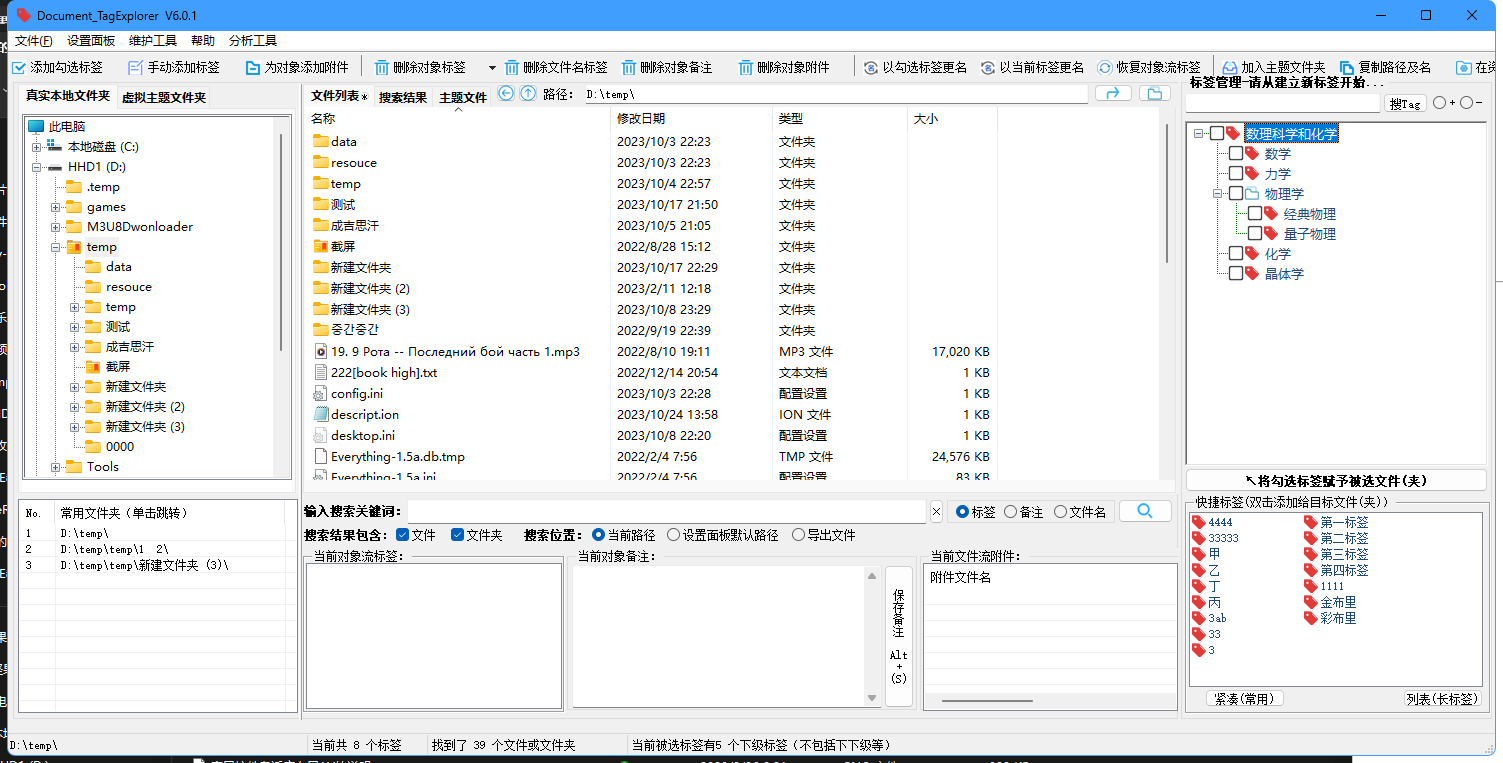Click the magnifier search button
The width and height of the screenshot is (1503, 763).
pyautogui.click(x=1145, y=511)
